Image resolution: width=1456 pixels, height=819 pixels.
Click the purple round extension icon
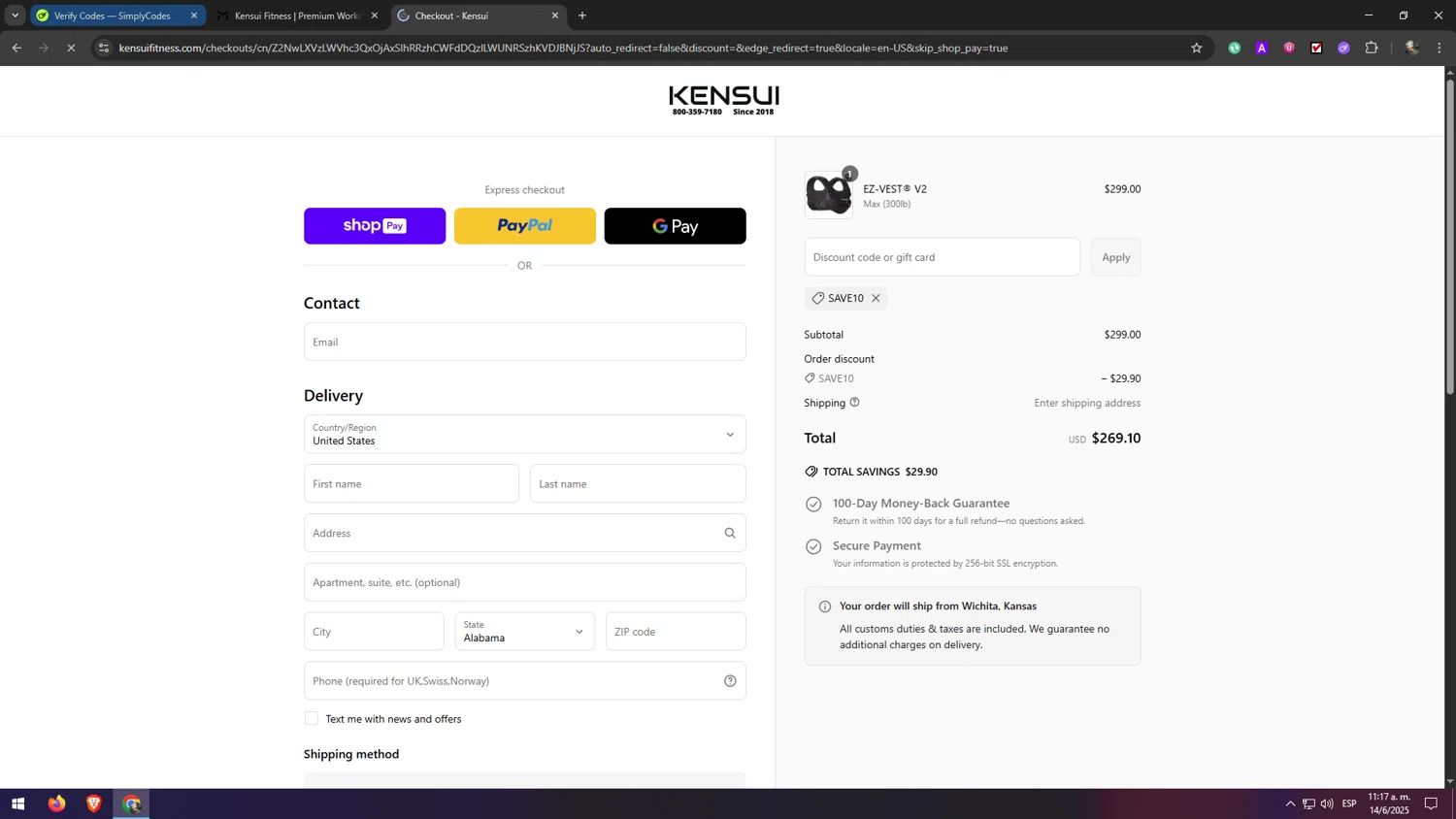[1343, 48]
